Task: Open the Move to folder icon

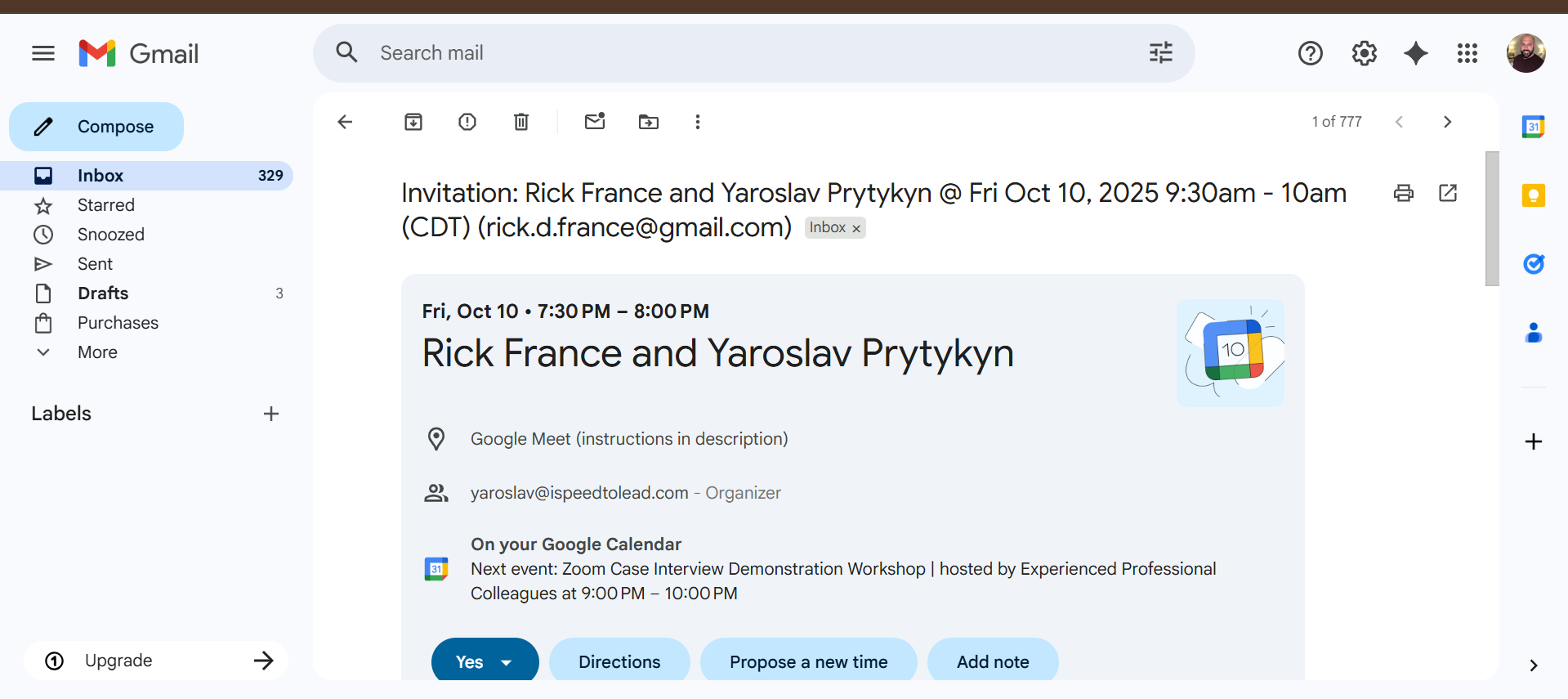Action: (649, 122)
